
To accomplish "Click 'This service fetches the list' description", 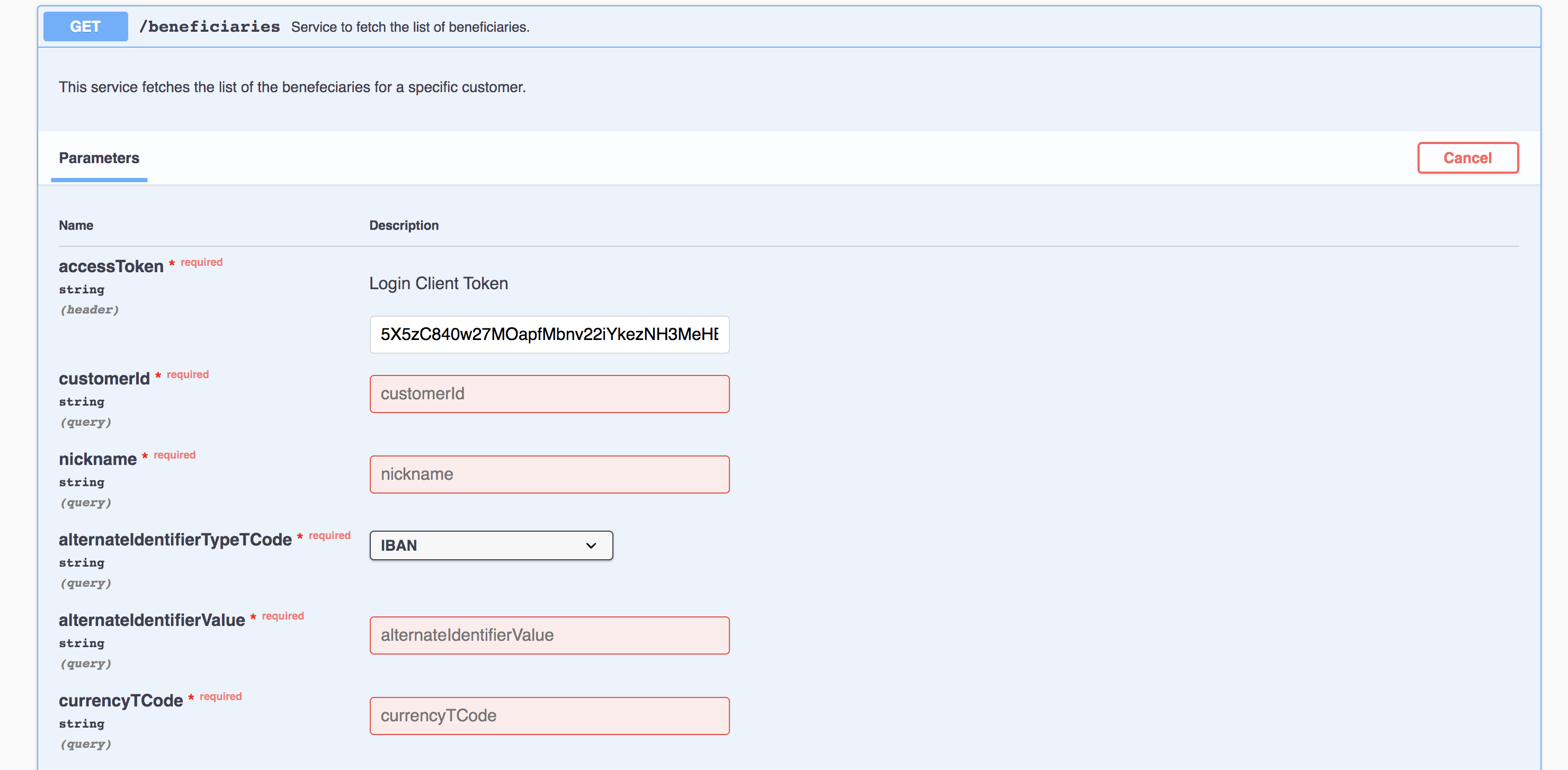I will coord(292,87).
